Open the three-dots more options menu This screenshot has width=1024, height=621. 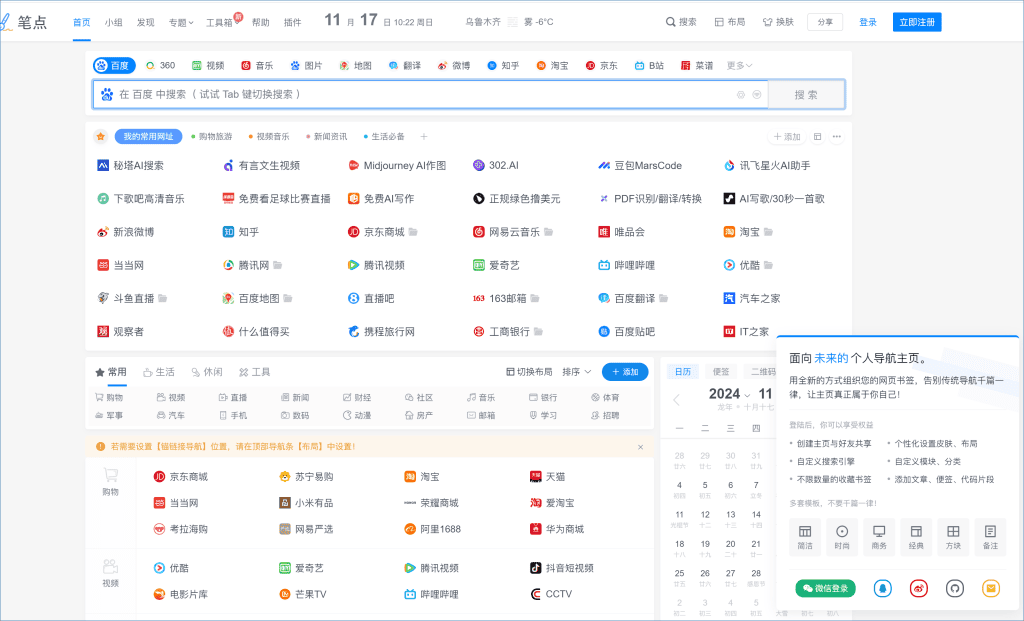click(837, 136)
